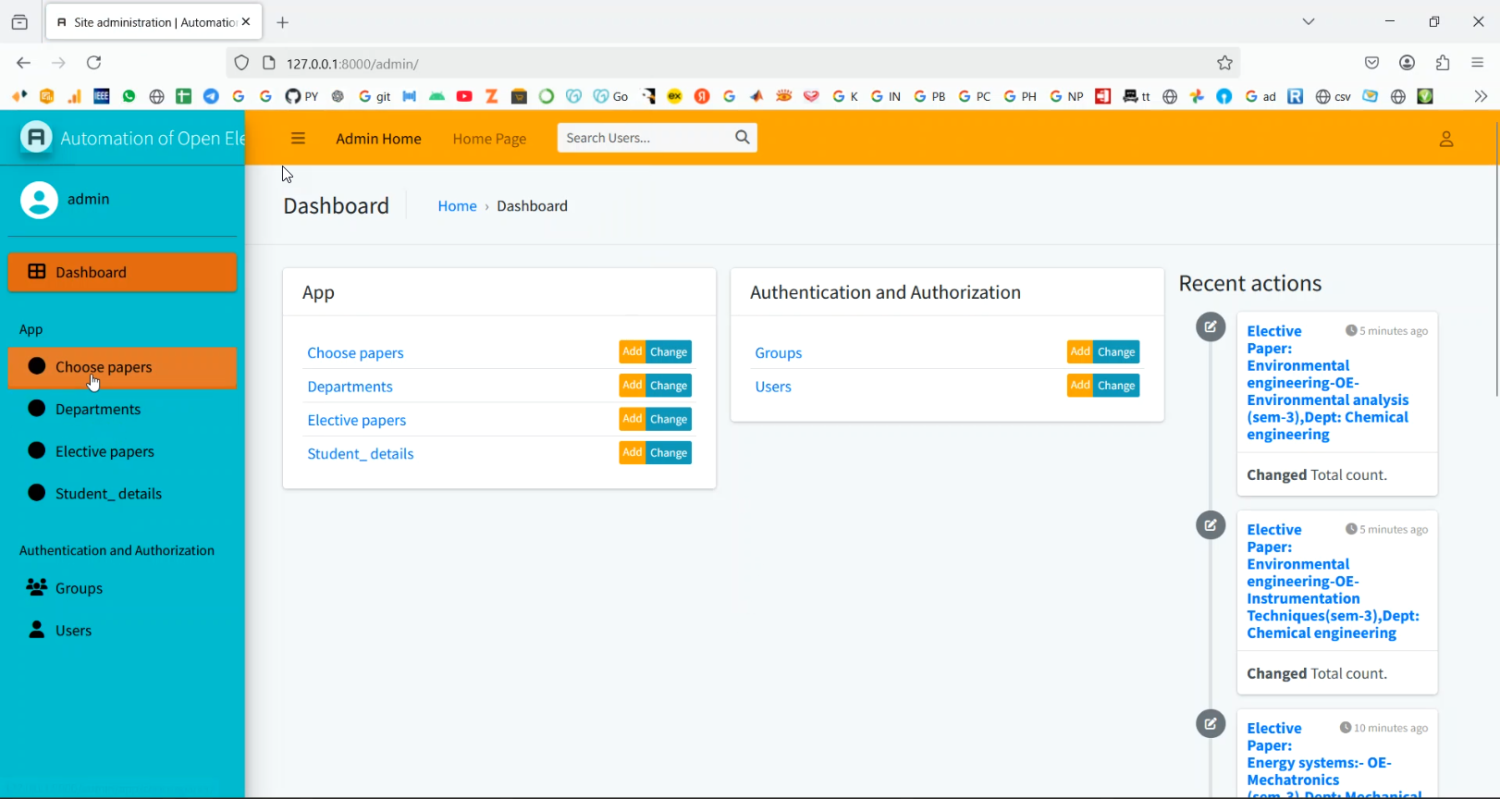Click the search magnifier icon
The width and height of the screenshot is (1500, 799).
click(742, 138)
